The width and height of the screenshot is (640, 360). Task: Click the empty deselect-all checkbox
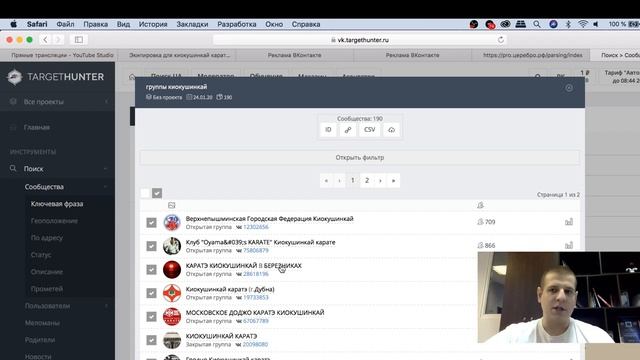pos(145,193)
